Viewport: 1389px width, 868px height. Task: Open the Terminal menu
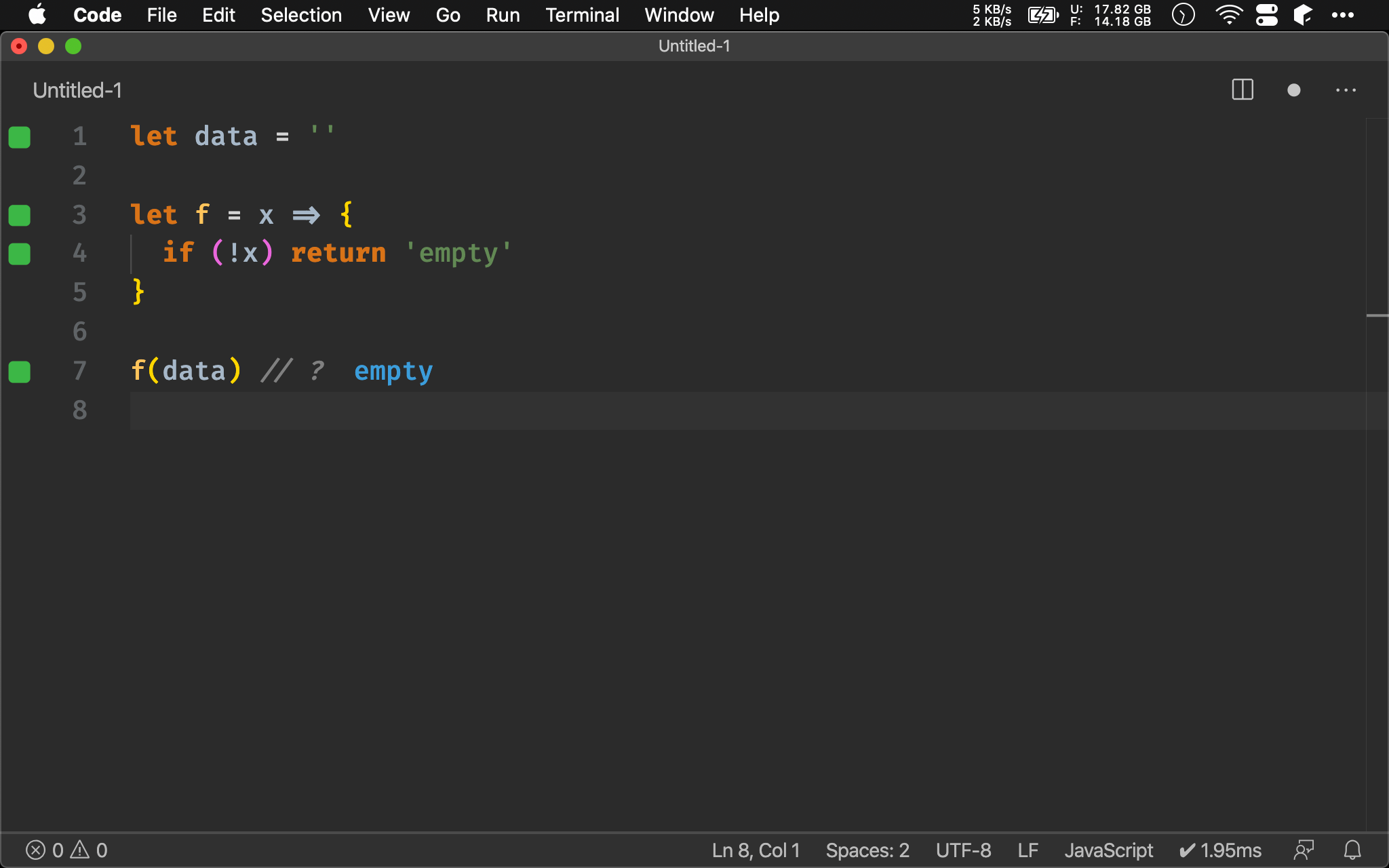(582, 15)
